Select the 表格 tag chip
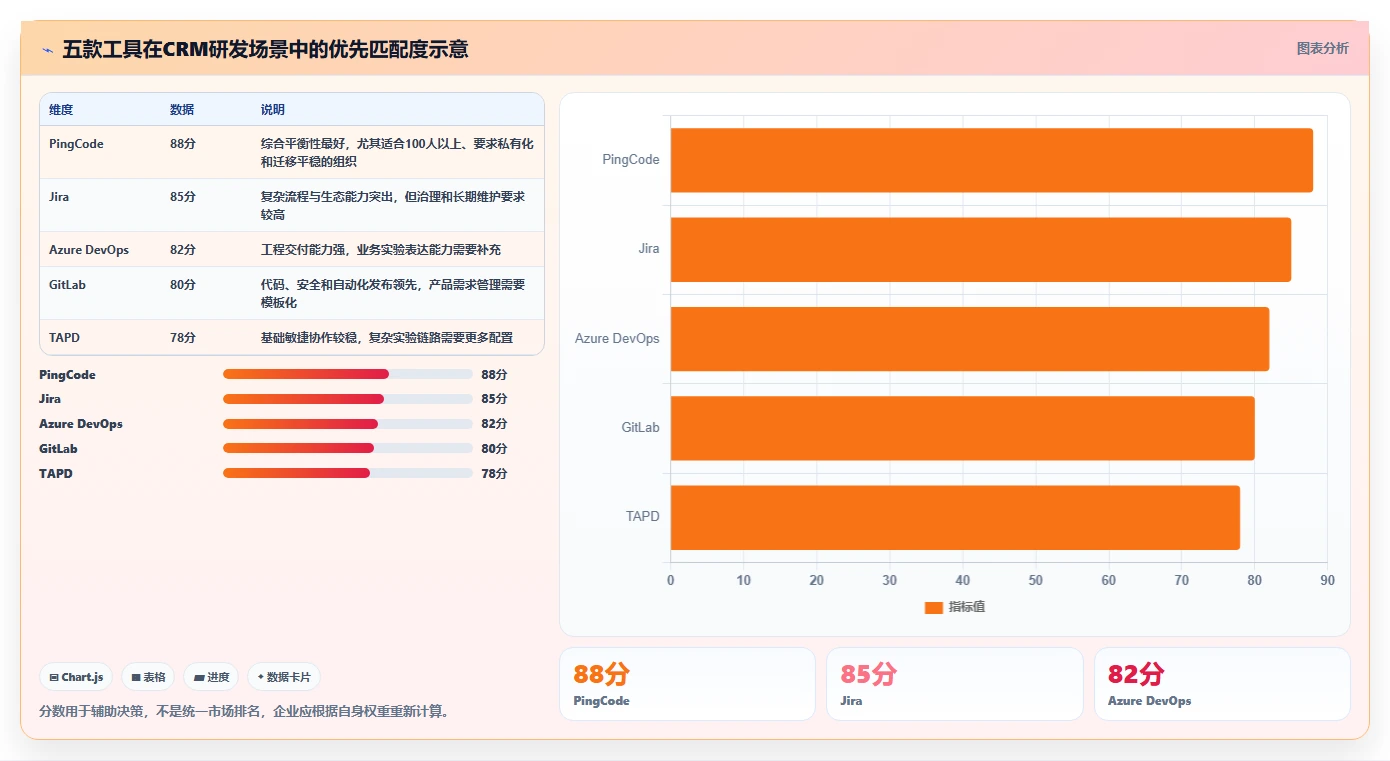The height and width of the screenshot is (761, 1390). 148,677
